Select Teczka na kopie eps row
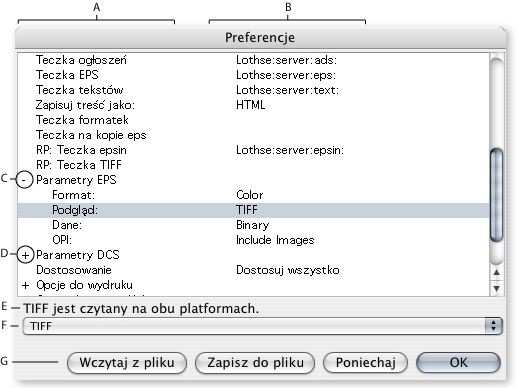The image size is (518, 388). (253, 135)
